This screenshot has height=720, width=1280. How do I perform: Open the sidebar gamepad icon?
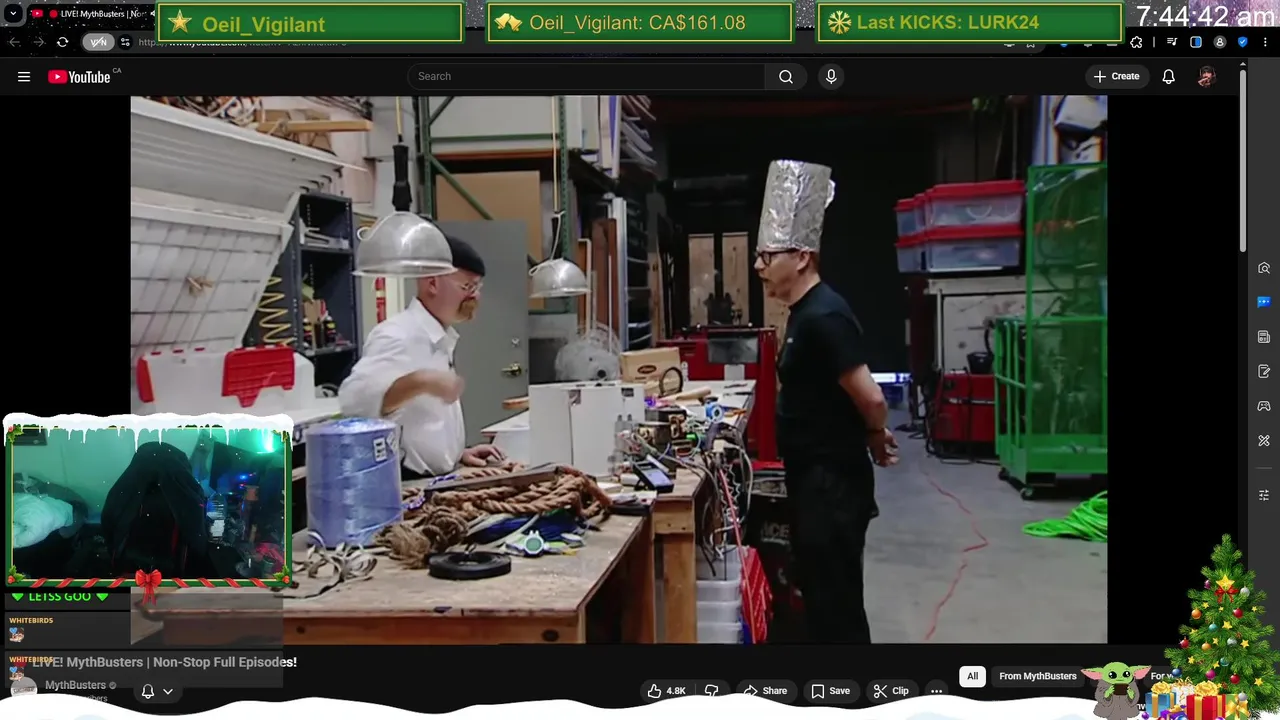click(1264, 406)
